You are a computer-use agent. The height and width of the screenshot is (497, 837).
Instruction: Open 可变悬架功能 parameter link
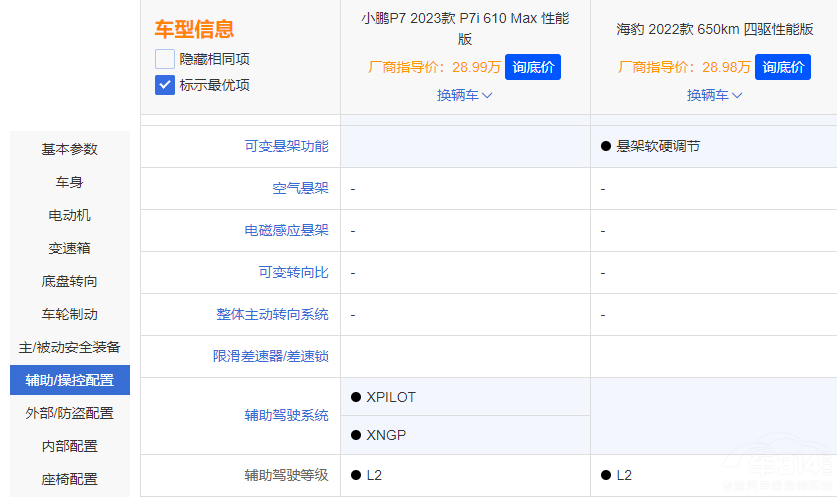[x=286, y=146]
